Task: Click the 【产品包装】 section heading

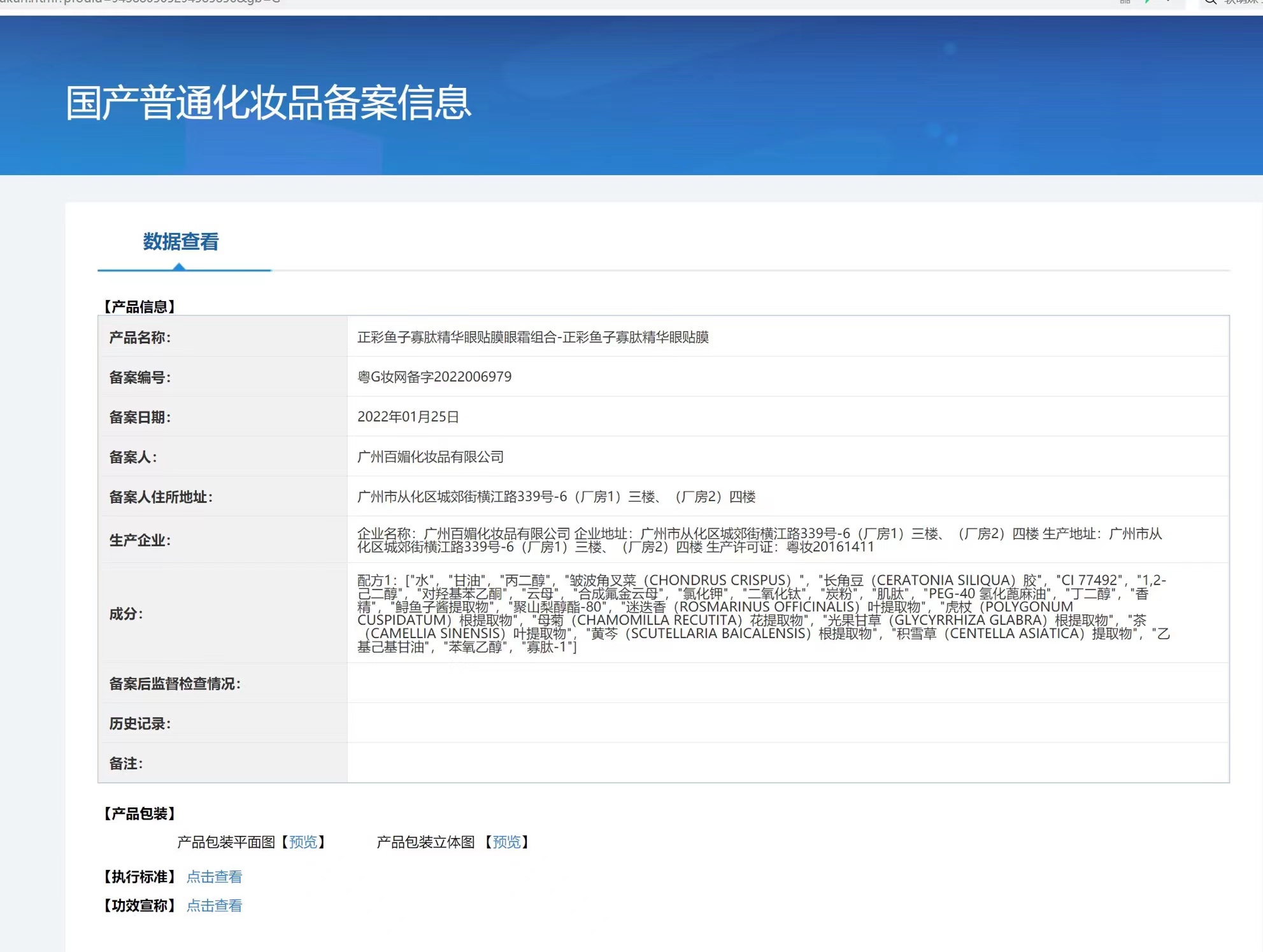Action: pyautogui.click(x=139, y=813)
